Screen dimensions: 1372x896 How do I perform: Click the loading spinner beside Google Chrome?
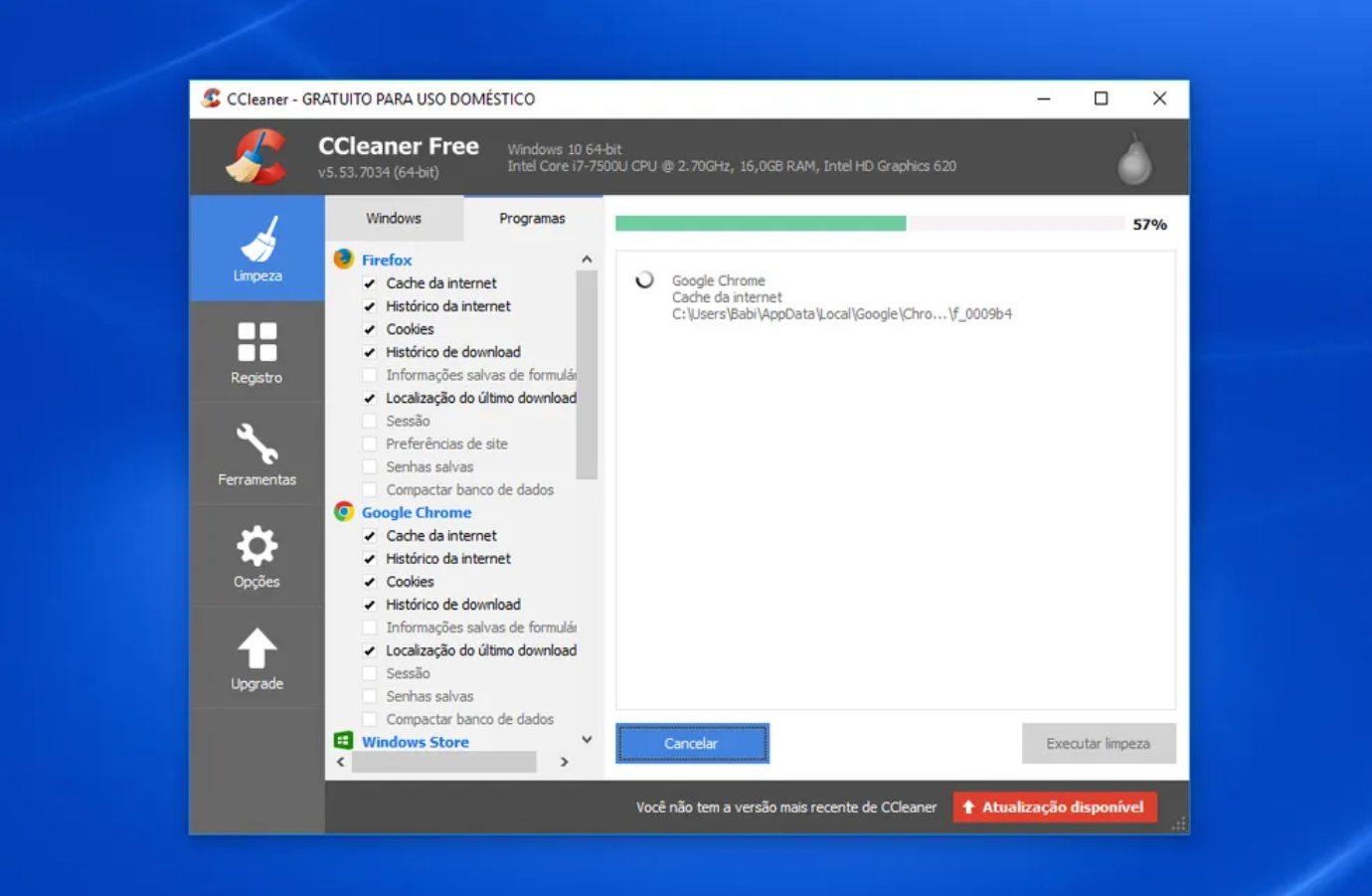pos(644,279)
